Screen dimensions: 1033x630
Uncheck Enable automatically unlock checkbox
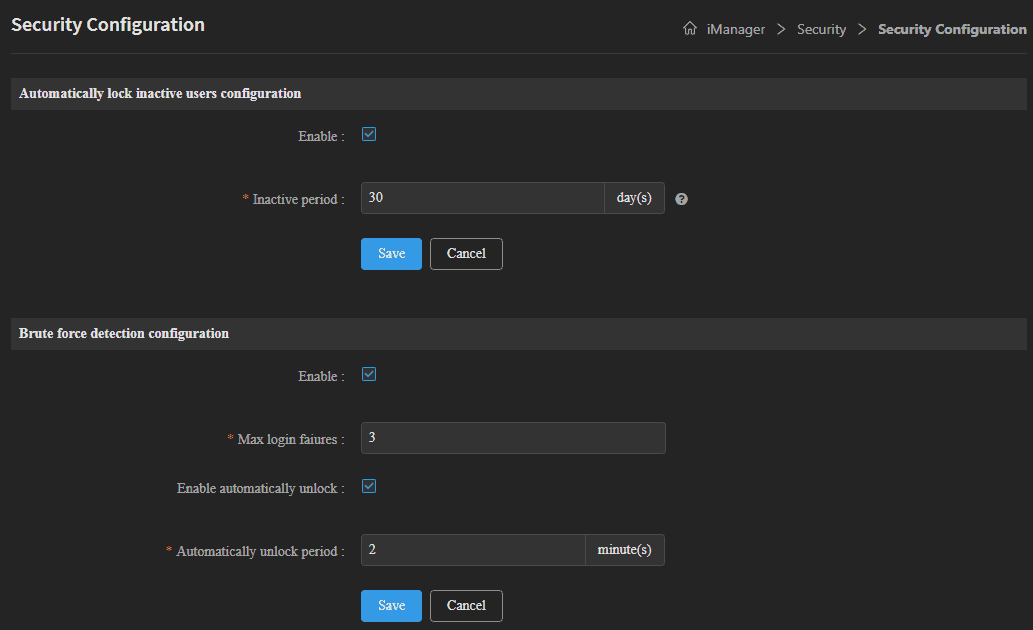coord(369,486)
